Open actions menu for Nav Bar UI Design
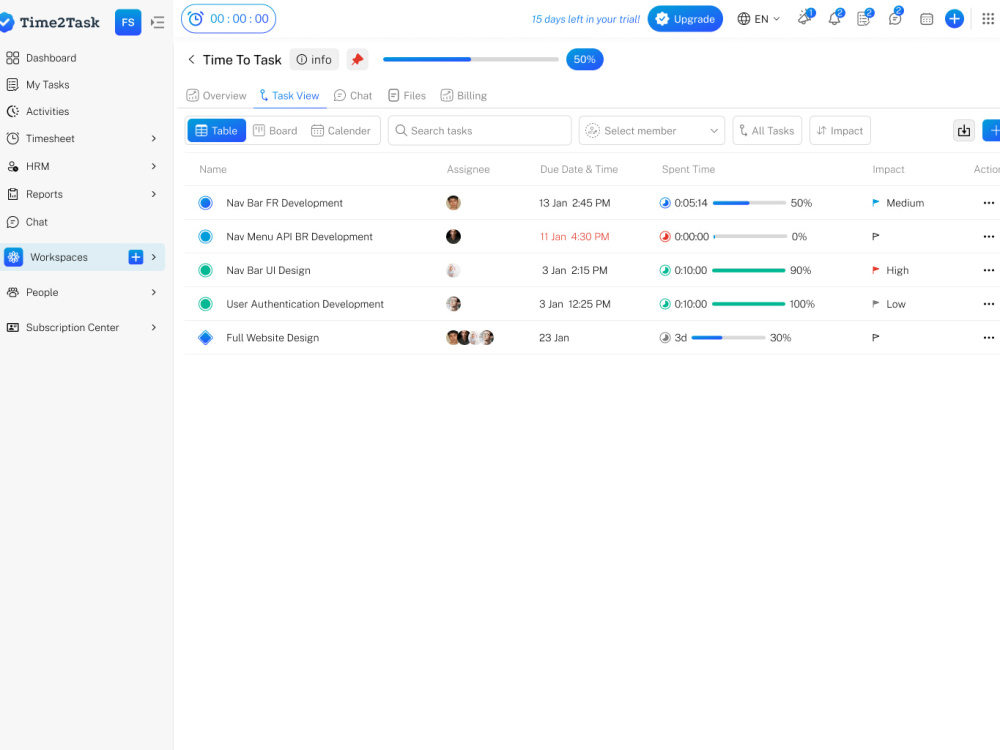Screen dimensions: 1000x750 [989, 270]
